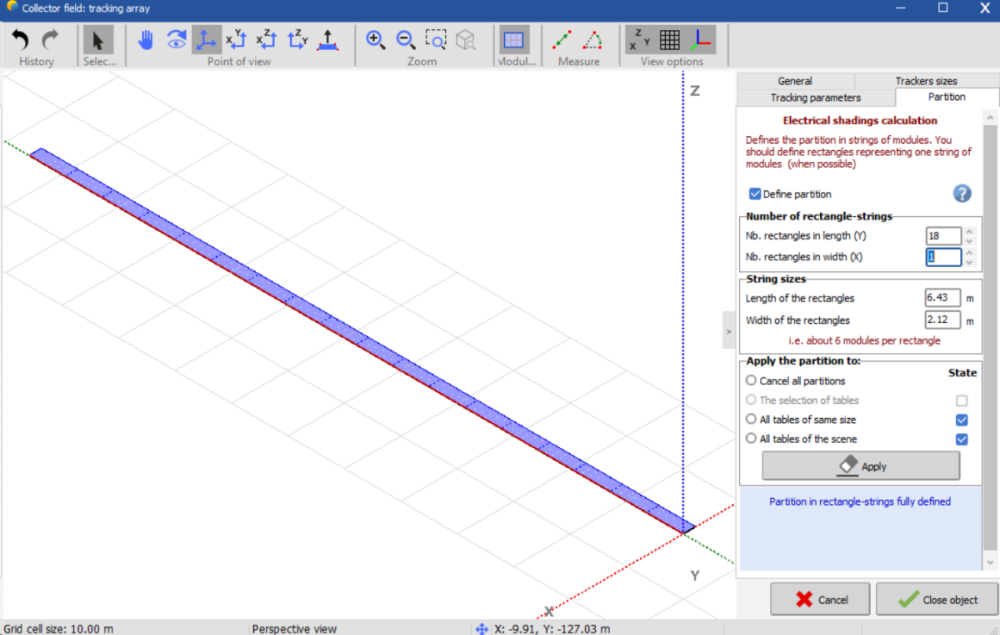The width and height of the screenshot is (1000, 635).
Task: Select the pan hand tool
Action: [x=146, y=40]
